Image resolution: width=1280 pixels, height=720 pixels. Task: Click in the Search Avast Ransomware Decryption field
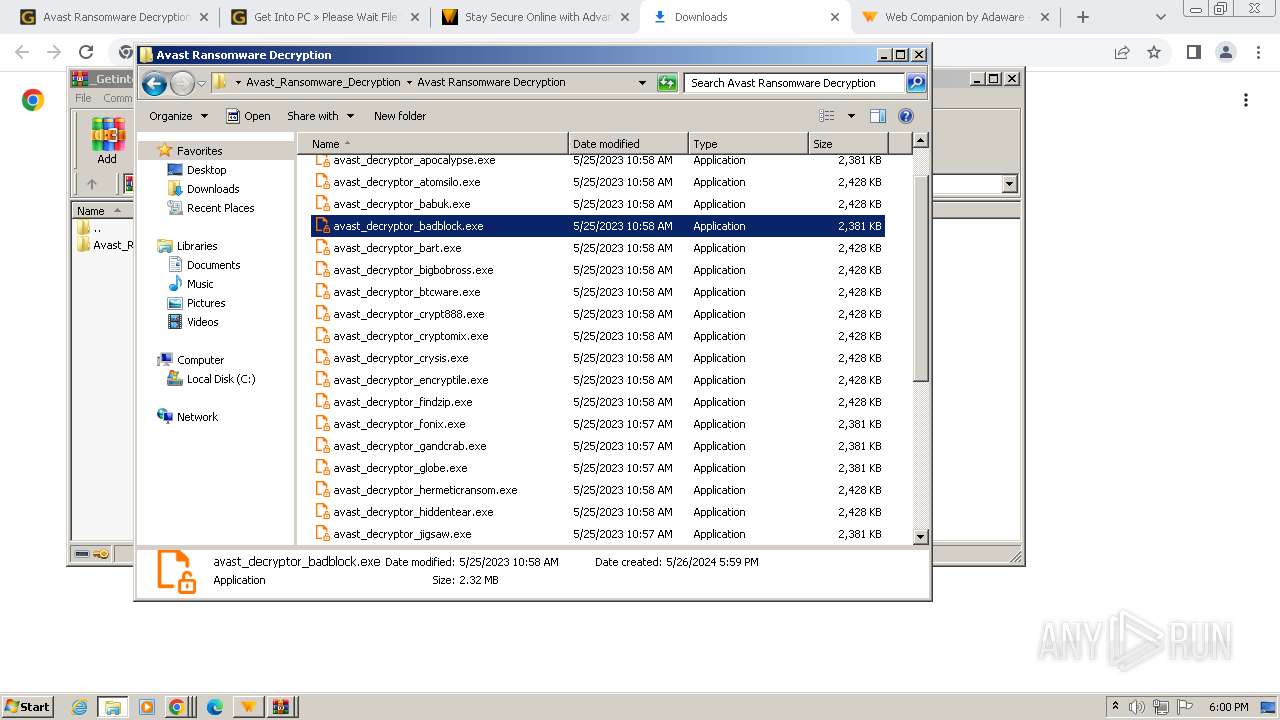click(795, 83)
